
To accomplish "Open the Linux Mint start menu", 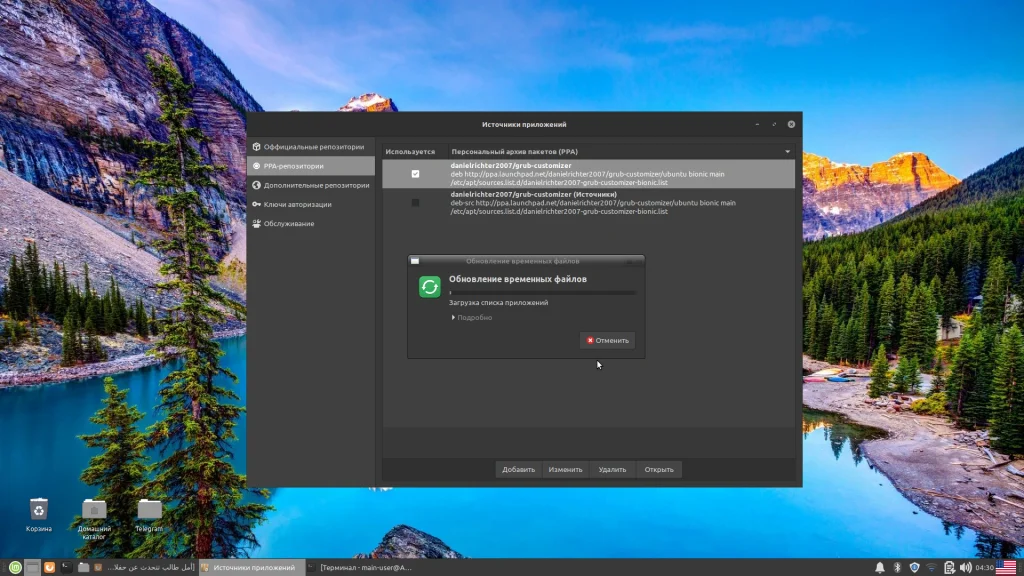I will [x=15, y=568].
